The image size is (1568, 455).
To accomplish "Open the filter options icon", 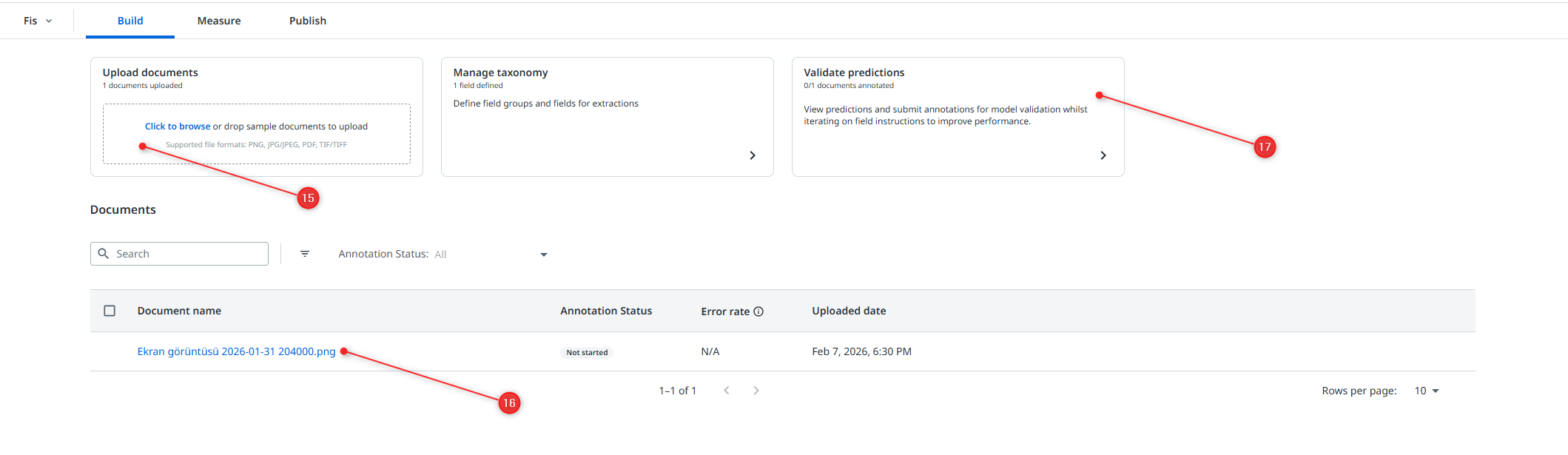I will (x=305, y=254).
